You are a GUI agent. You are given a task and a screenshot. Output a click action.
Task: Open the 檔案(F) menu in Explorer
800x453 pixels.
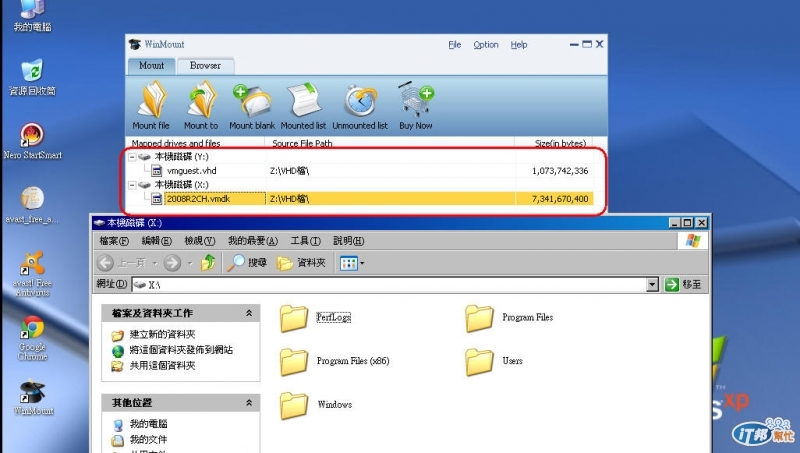(x=114, y=241)
